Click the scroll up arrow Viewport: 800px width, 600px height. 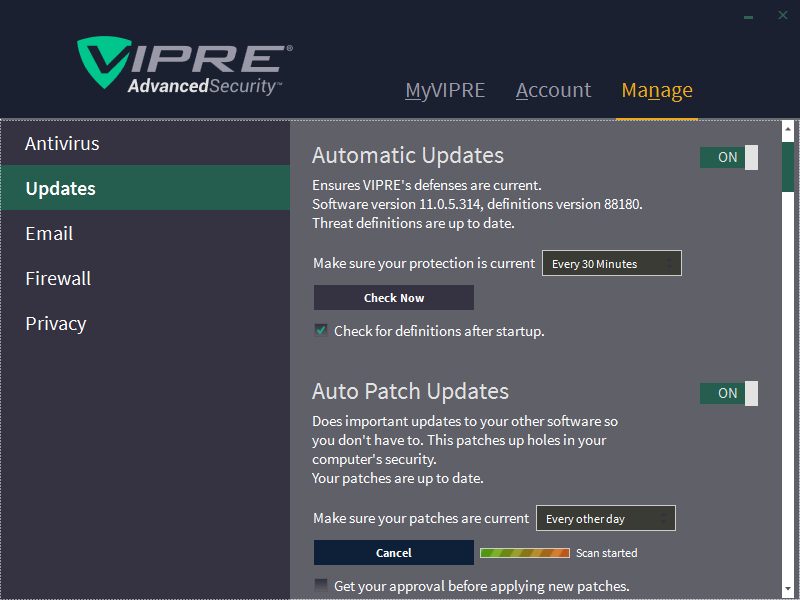pos(788,129)
